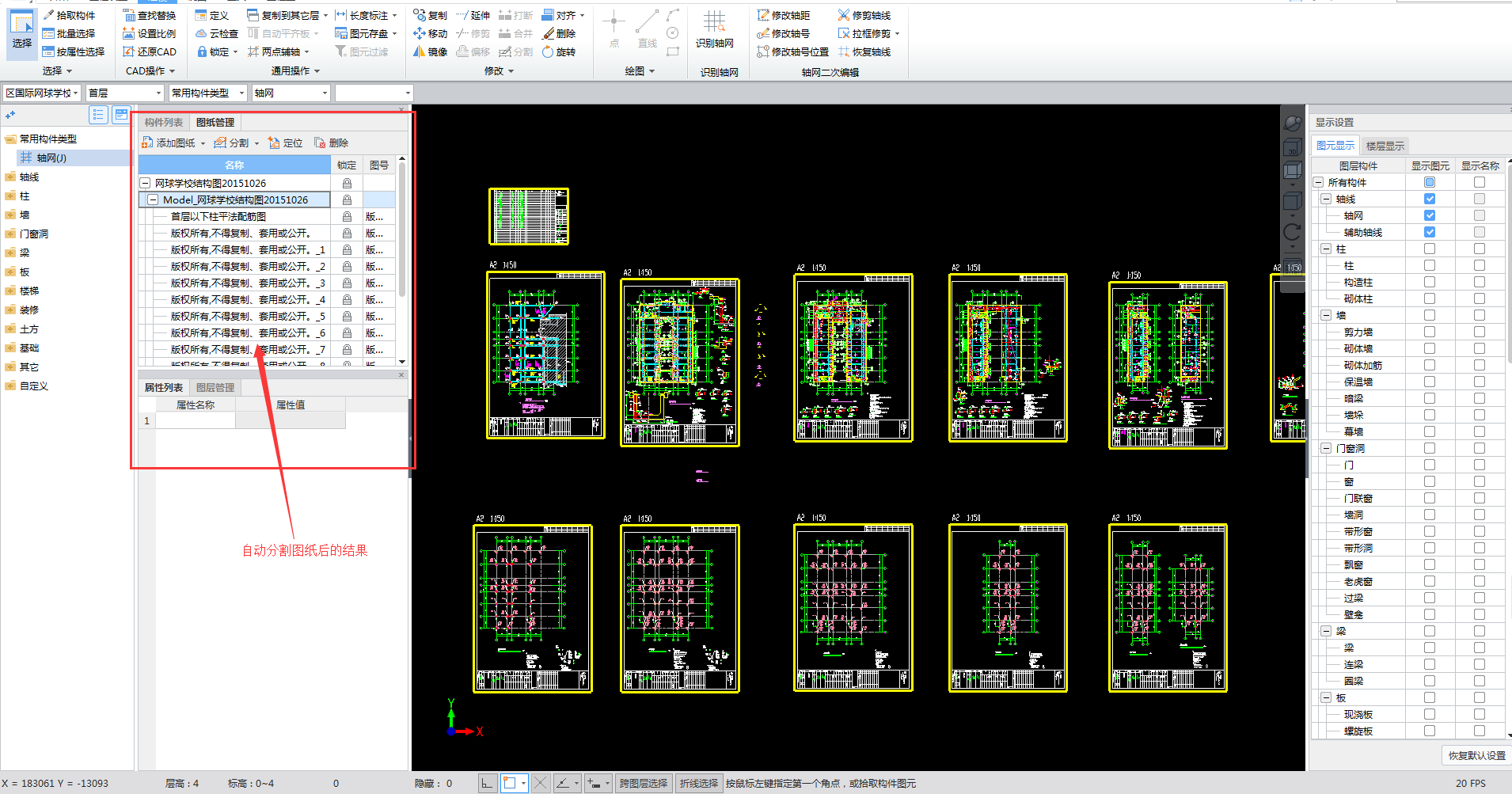This screenshot has height=794, width=1512.
Task: Check 所有构件 show name checkbox
Action: 1480,182
